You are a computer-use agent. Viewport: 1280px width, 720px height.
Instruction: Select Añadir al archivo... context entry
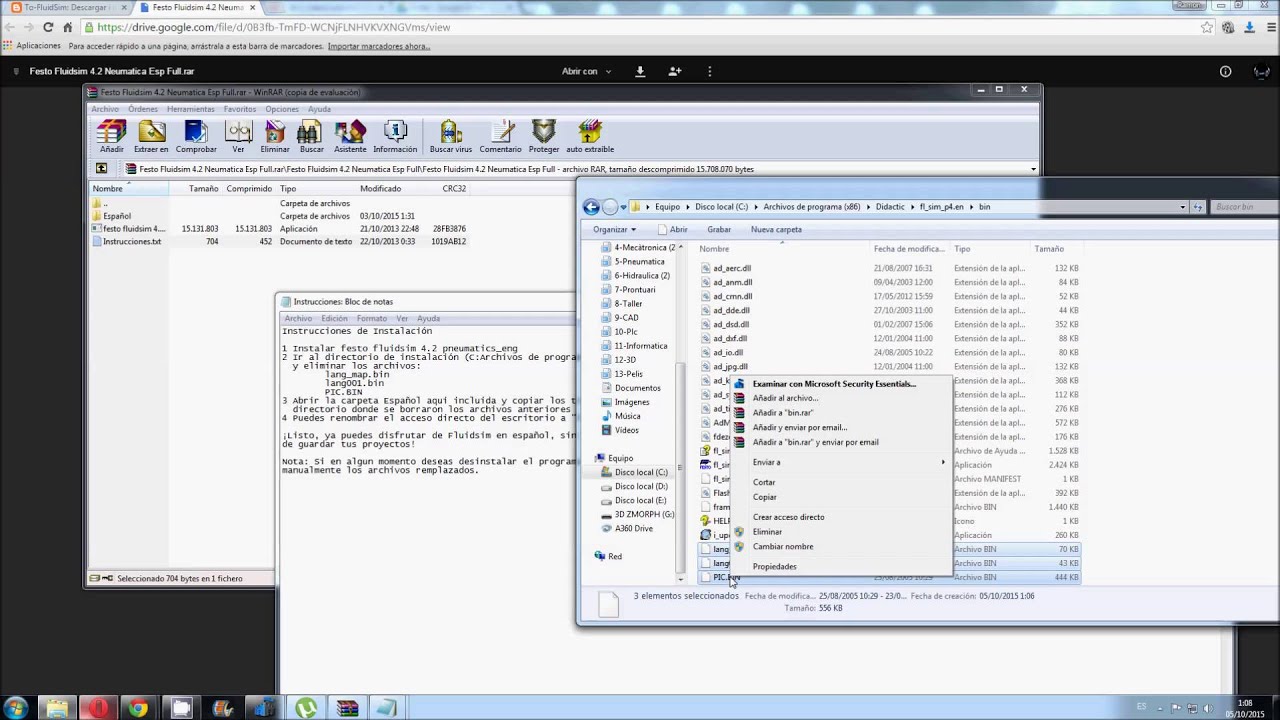785,398
